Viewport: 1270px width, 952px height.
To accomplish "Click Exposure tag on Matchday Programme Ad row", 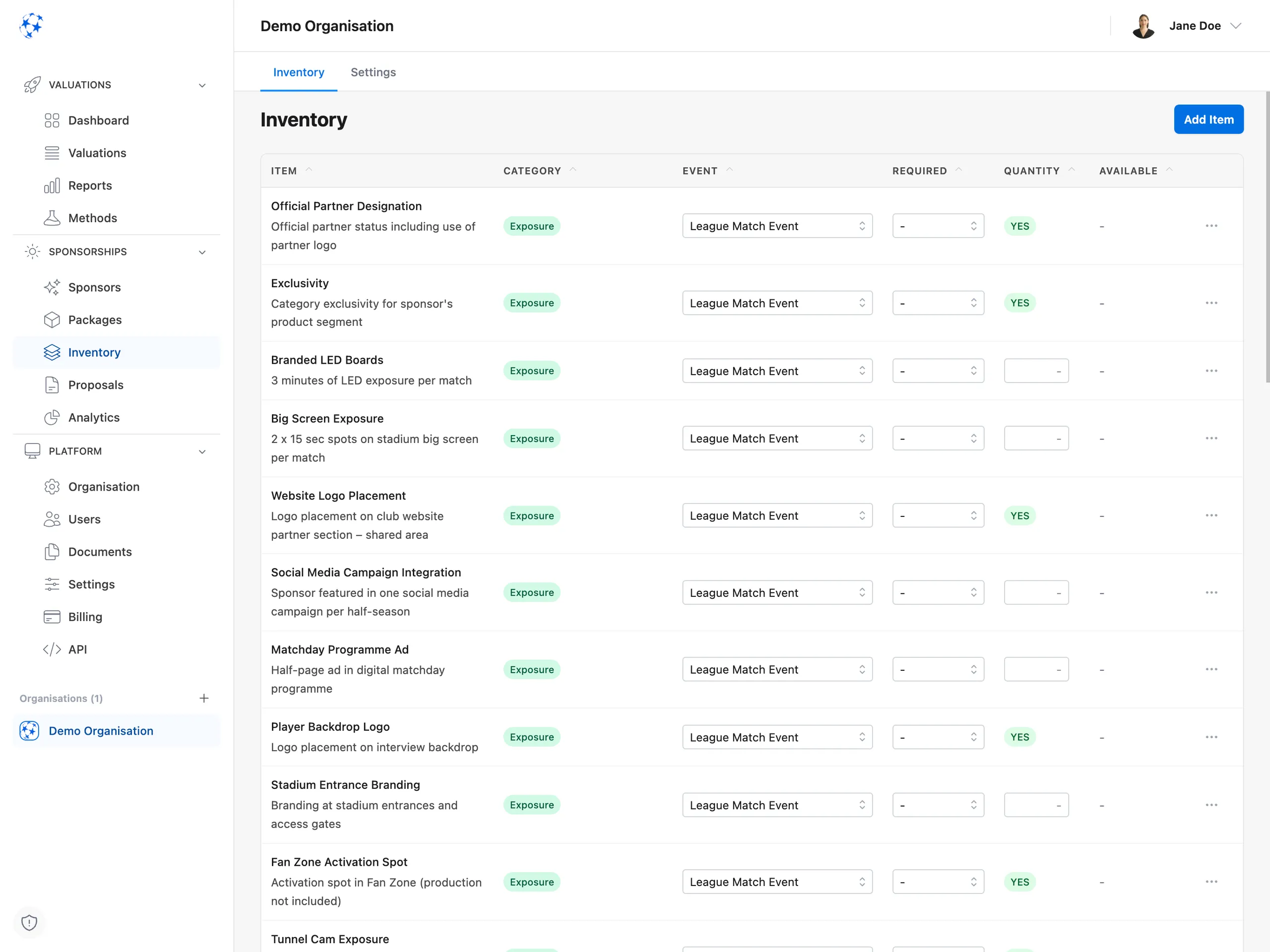I will [532, 670].
